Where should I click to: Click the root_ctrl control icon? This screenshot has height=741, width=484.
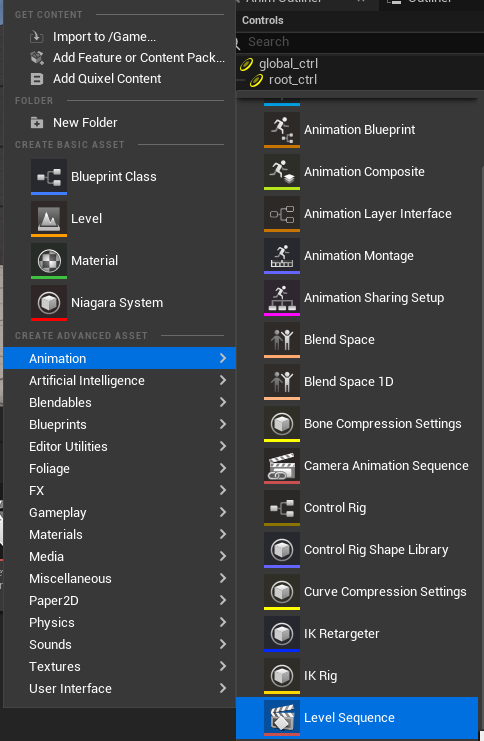coord(256,80)
